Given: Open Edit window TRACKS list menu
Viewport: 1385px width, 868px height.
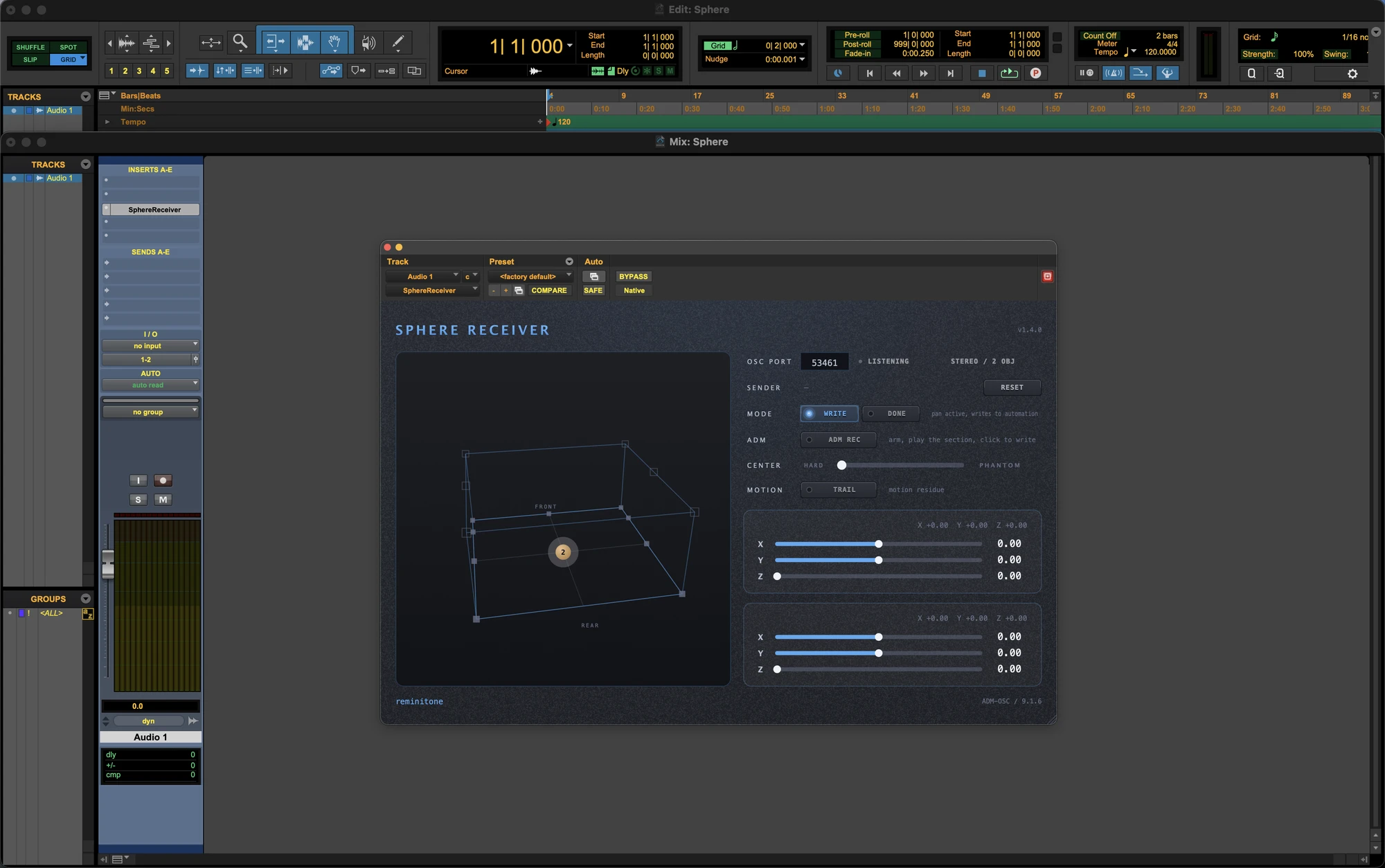Looking at the screenshot, I should click(86, 97).
